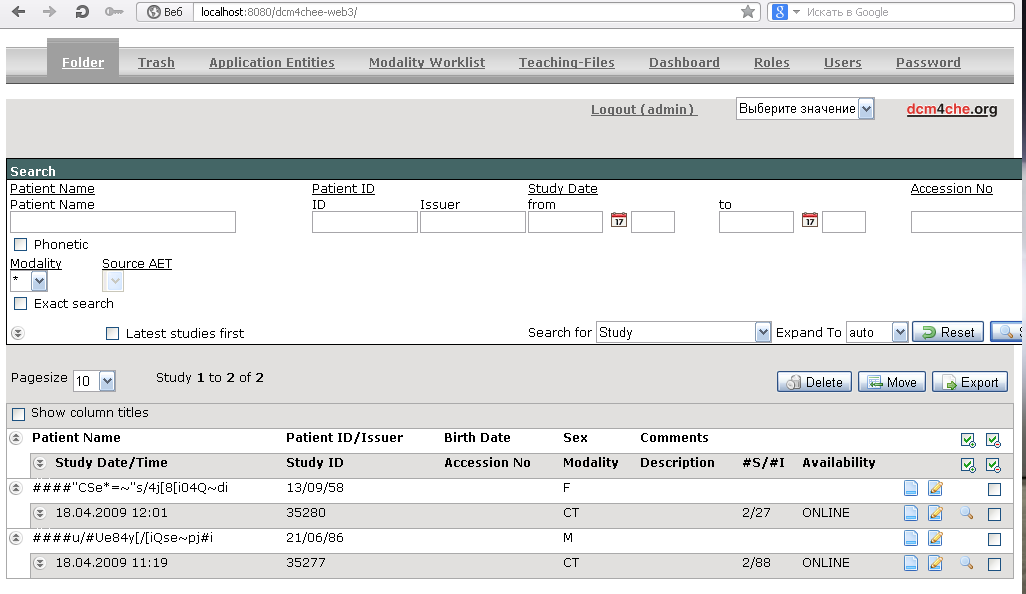Open the Password tab
Image resolution: width=1026 pixels, height=594 pixels.
coord(928,63)
